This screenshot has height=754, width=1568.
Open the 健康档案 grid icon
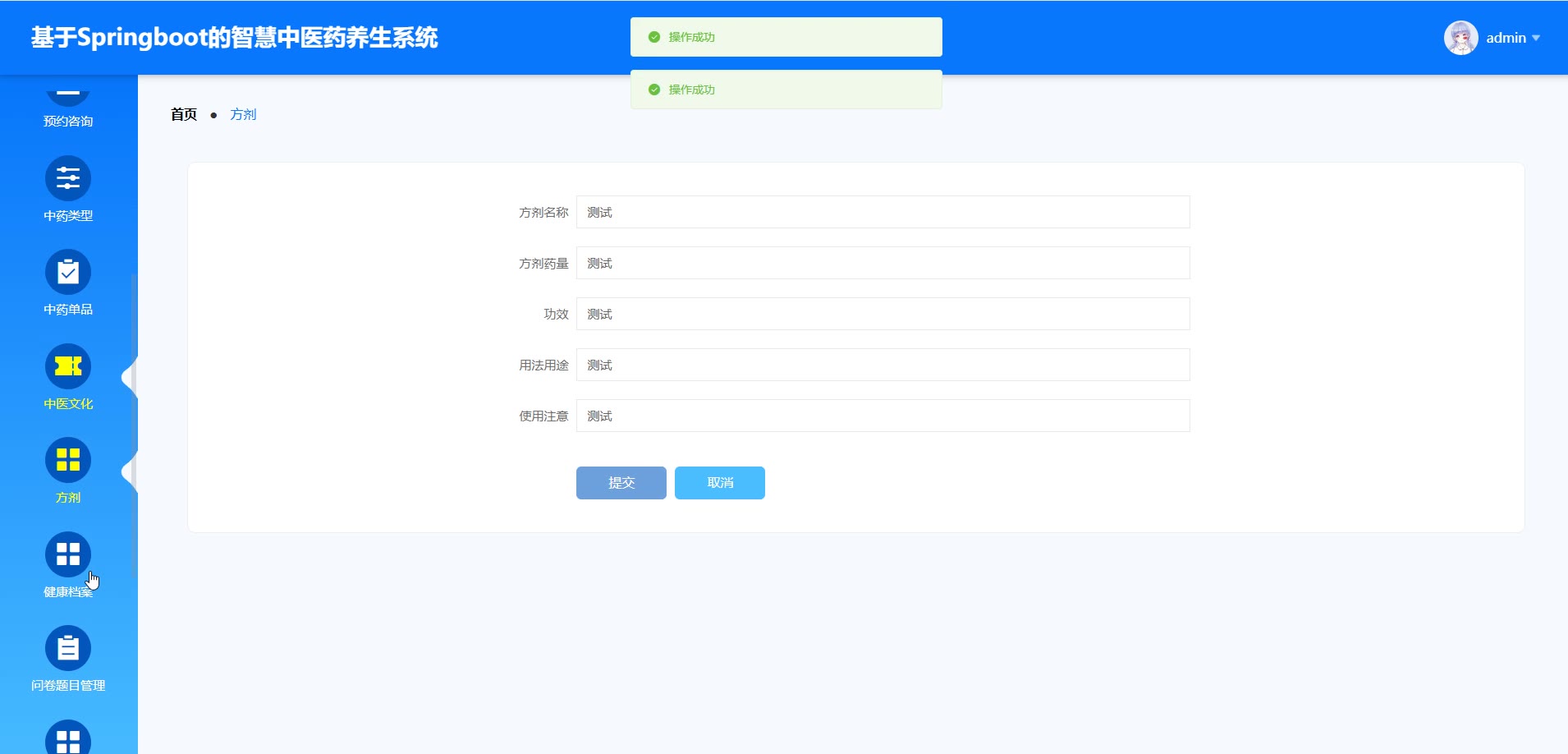pos(68,554)
